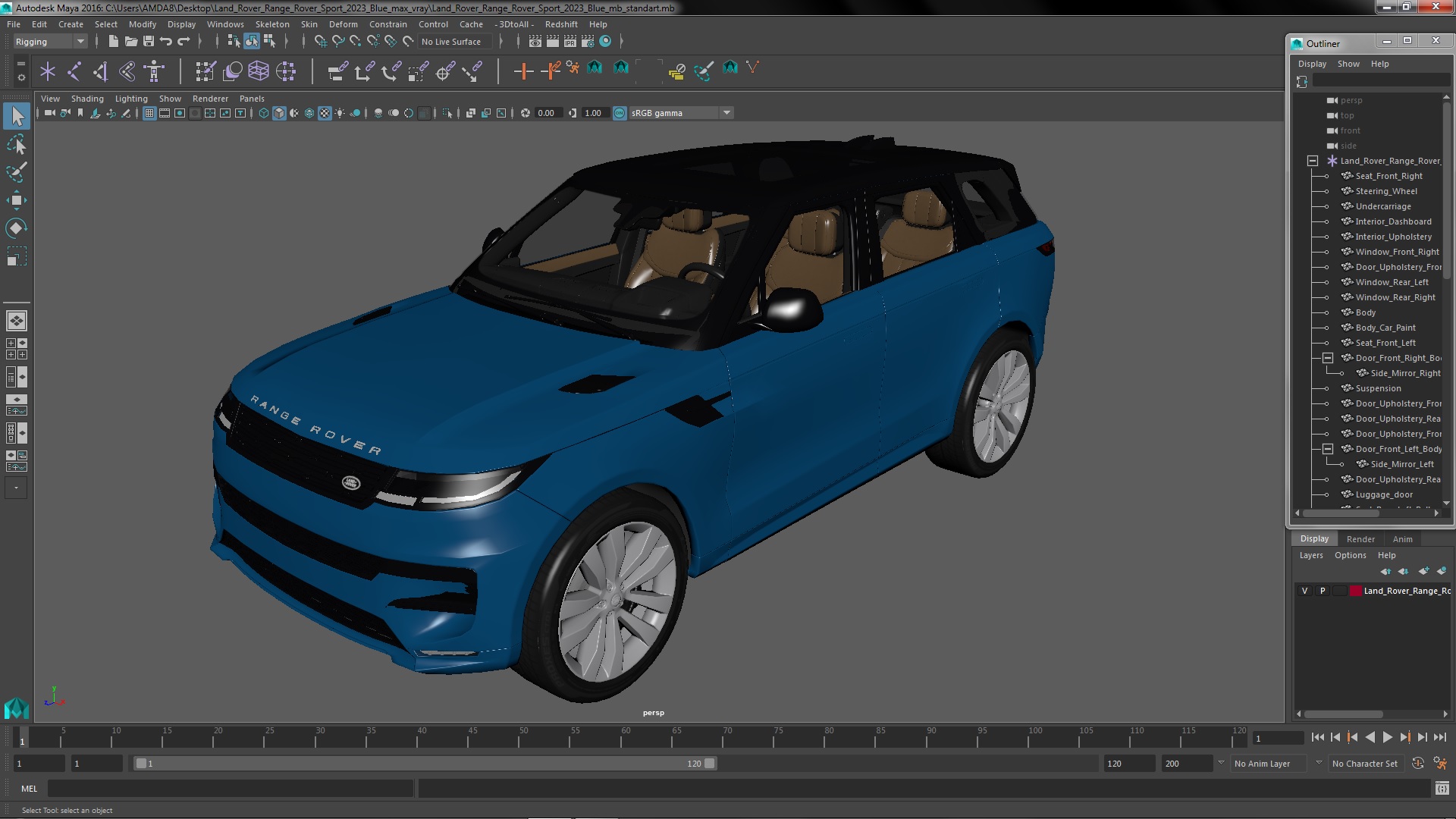Click the red color swatch of layer

1356,591
